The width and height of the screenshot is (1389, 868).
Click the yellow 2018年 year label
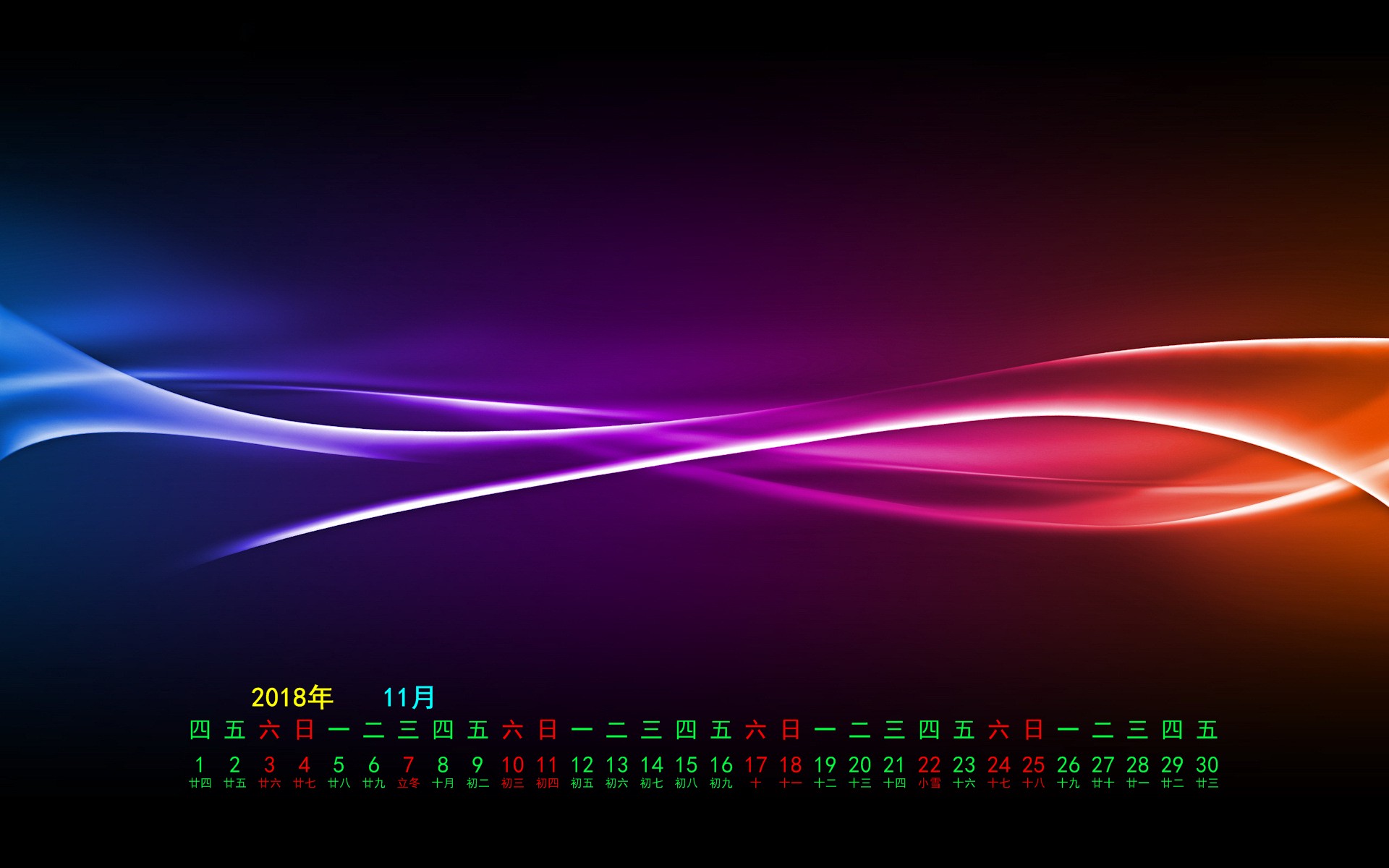292,697
